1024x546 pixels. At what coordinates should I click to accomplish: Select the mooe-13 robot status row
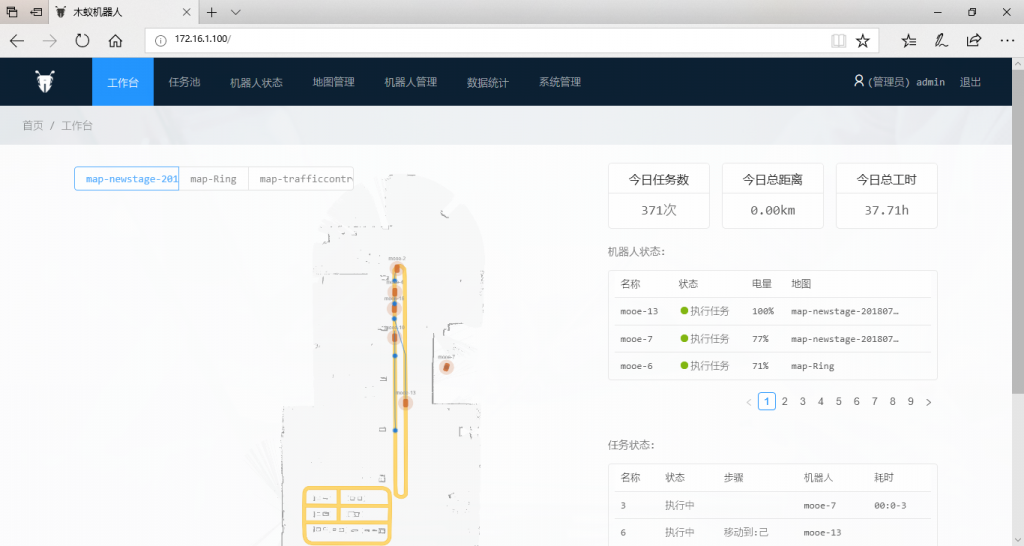click(x=772, y=311)
